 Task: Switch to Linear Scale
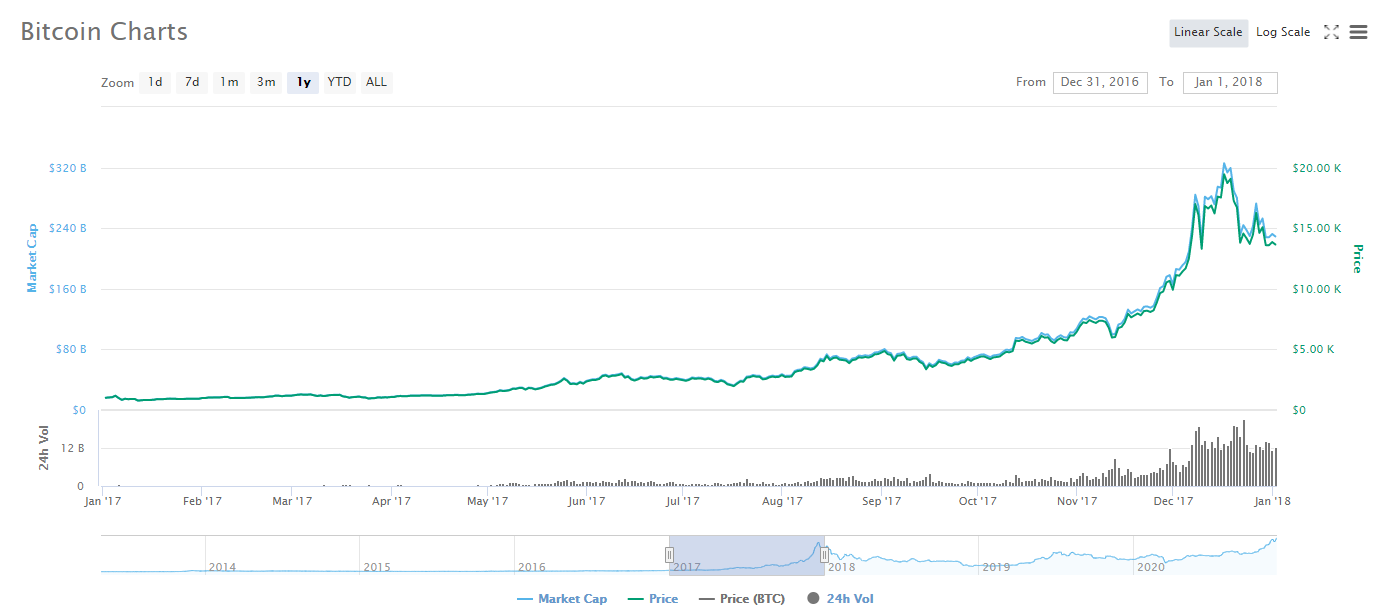click(1208, 32)
